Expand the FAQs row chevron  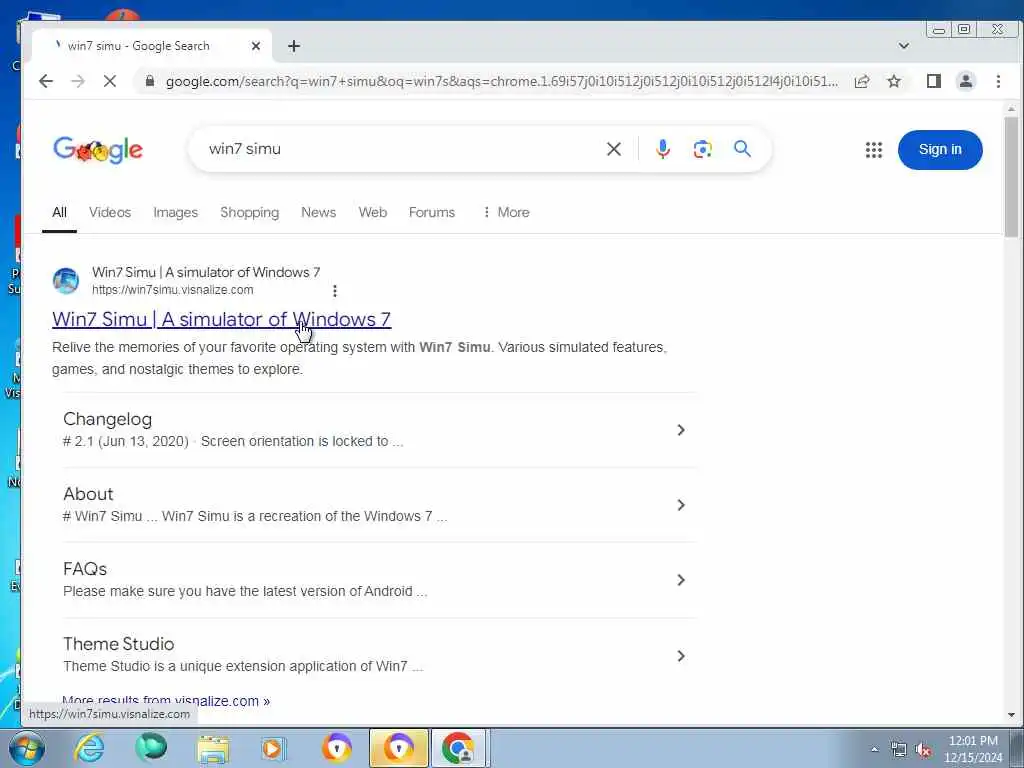(680, 580)
